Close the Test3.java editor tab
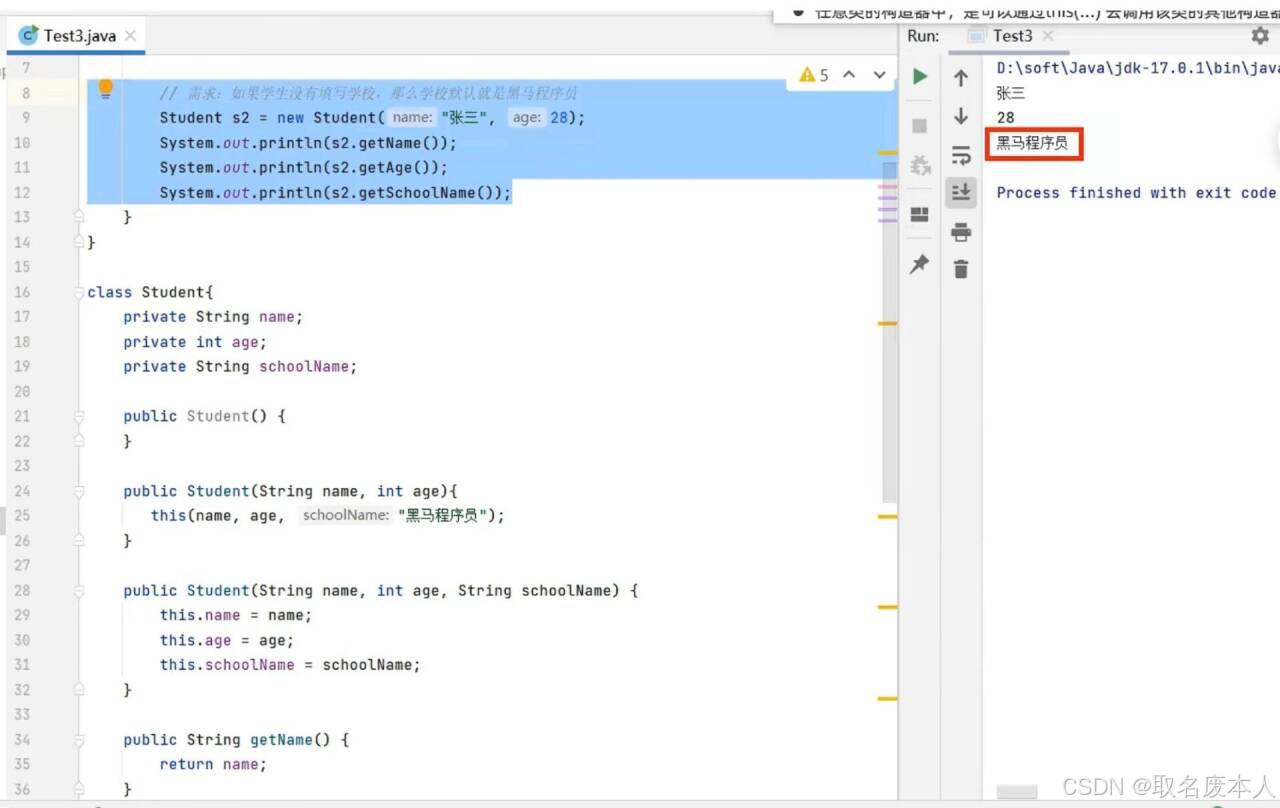This screenshot has width=1280, height=808. (130, 36)
